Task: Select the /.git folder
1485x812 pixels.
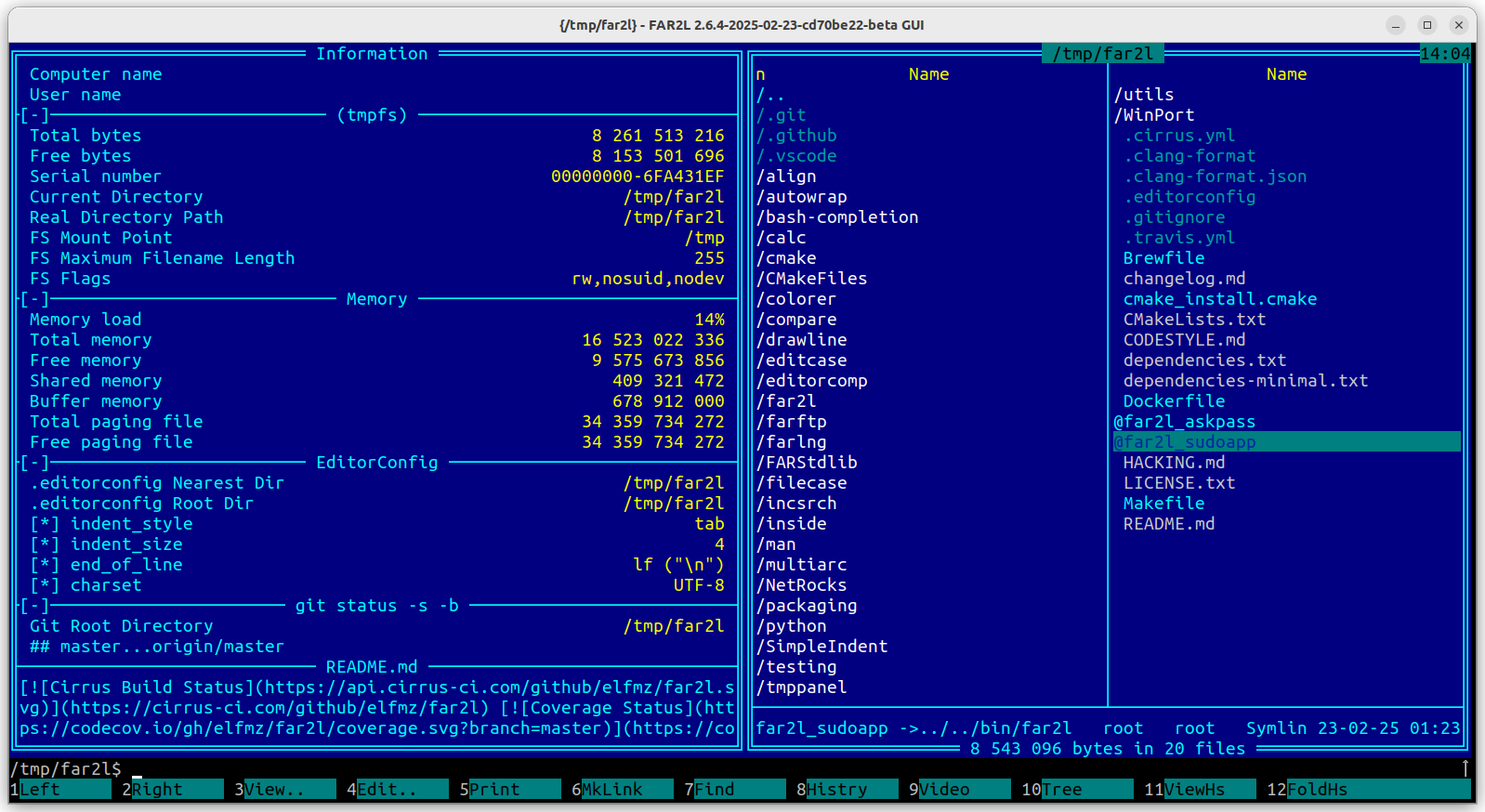Action: (x=782, y=115)
